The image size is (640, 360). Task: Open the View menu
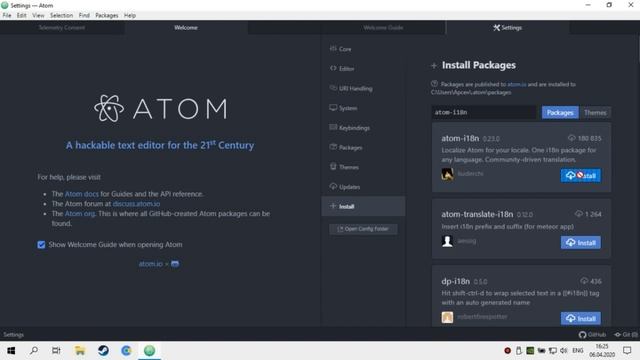[38, 16]
